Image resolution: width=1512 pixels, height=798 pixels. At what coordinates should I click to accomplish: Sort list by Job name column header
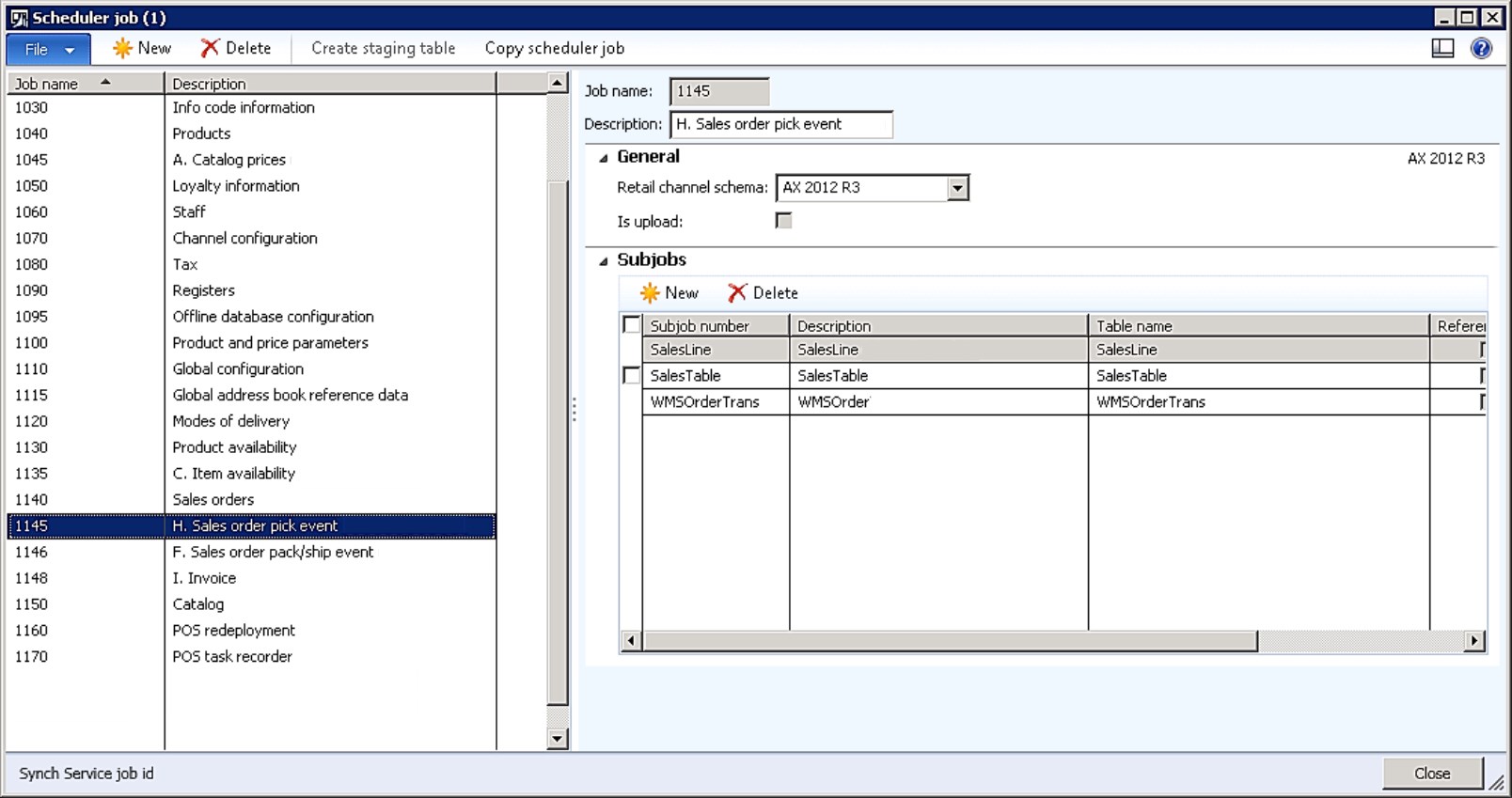(x=86, y=84)
